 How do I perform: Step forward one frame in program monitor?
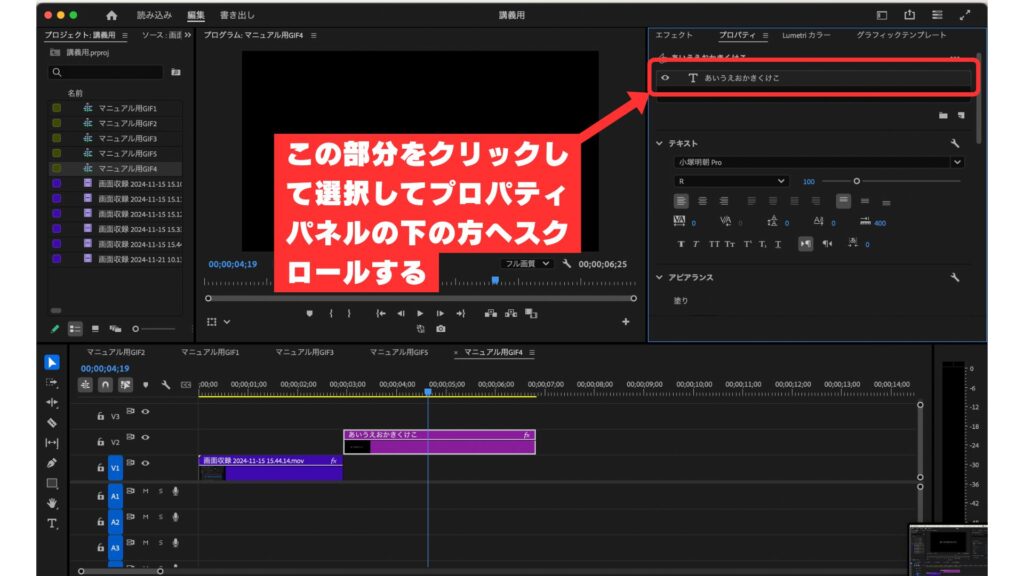[x=440, y=313]
